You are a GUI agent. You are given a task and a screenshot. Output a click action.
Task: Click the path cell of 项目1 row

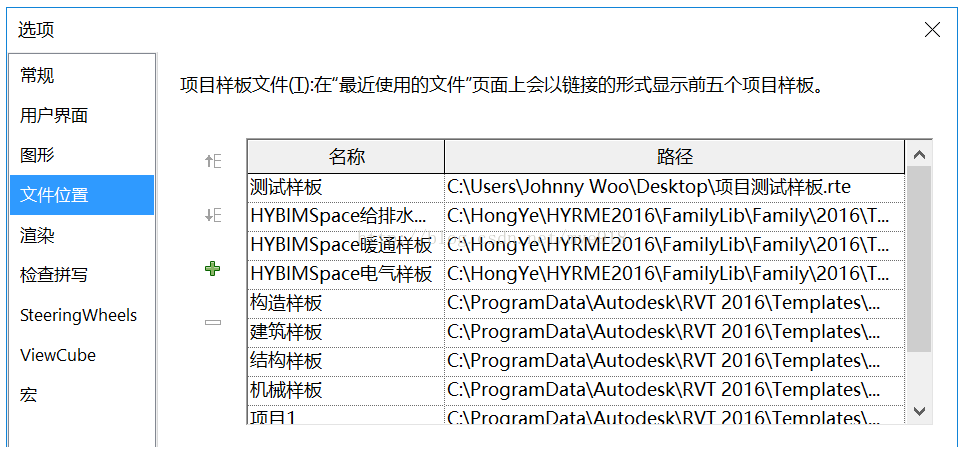click(x=674, y=415)
